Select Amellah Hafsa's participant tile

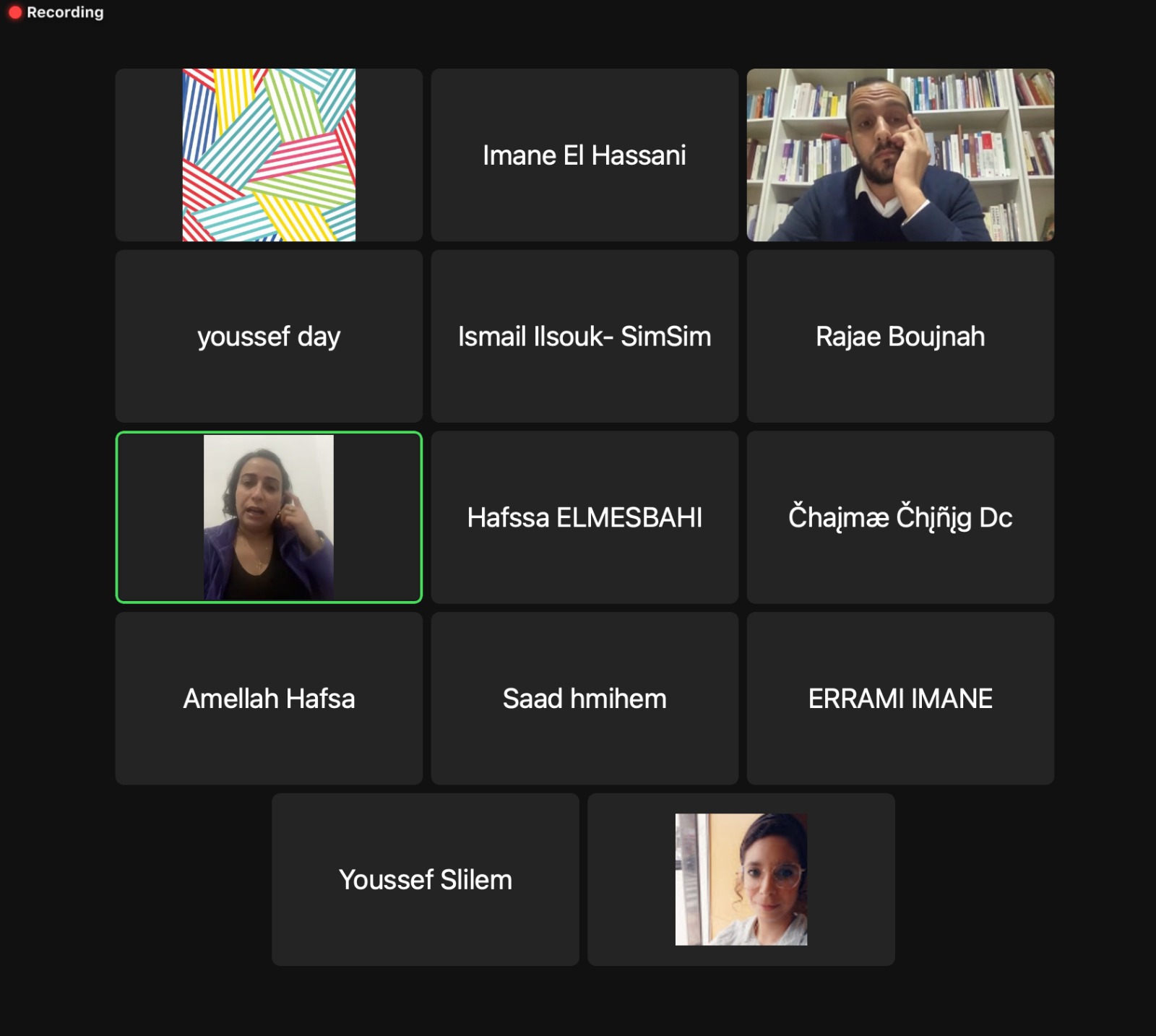(269, 699)
